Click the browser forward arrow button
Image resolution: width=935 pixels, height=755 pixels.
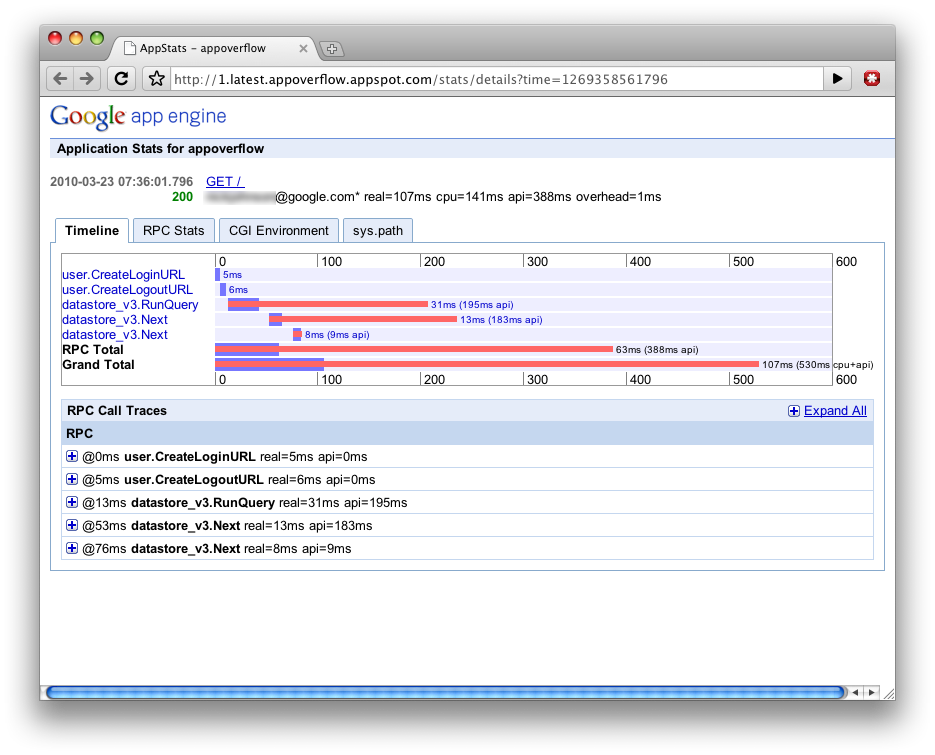(x=87, y=79)
